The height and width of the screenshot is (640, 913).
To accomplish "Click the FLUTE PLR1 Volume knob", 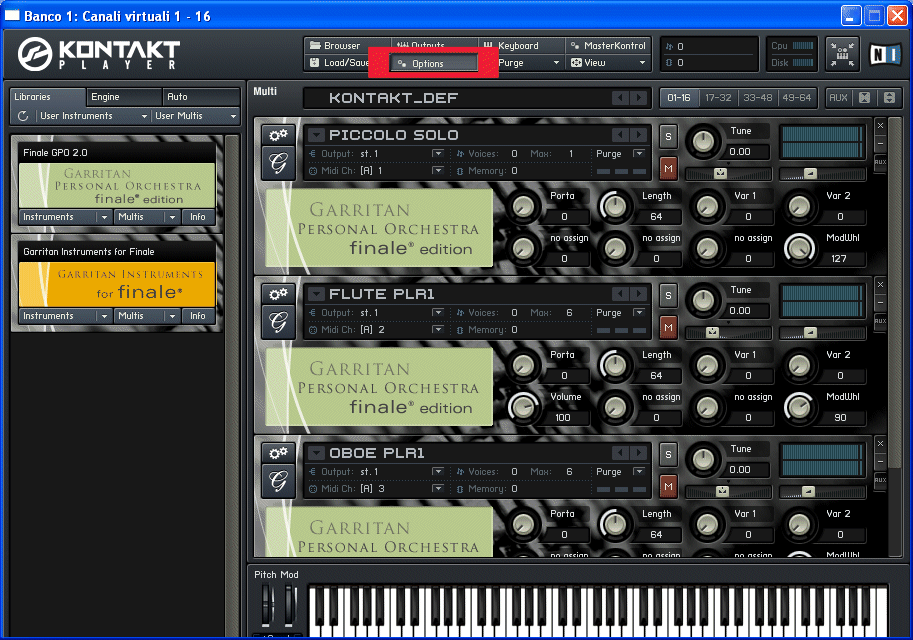I will (523, 407).
